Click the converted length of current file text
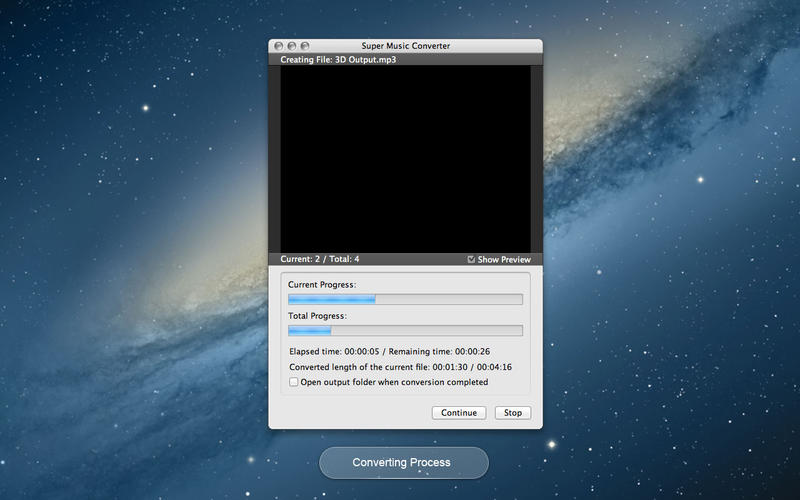The width and height of the screenshot is (800, 500). point(401,367)
